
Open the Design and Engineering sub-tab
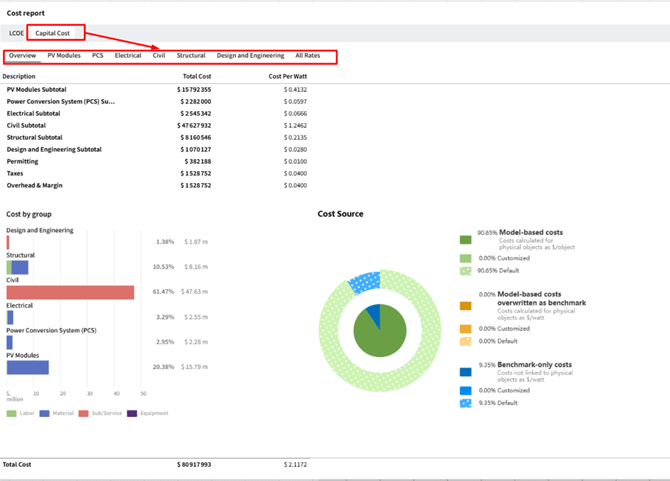pos(250,56)
